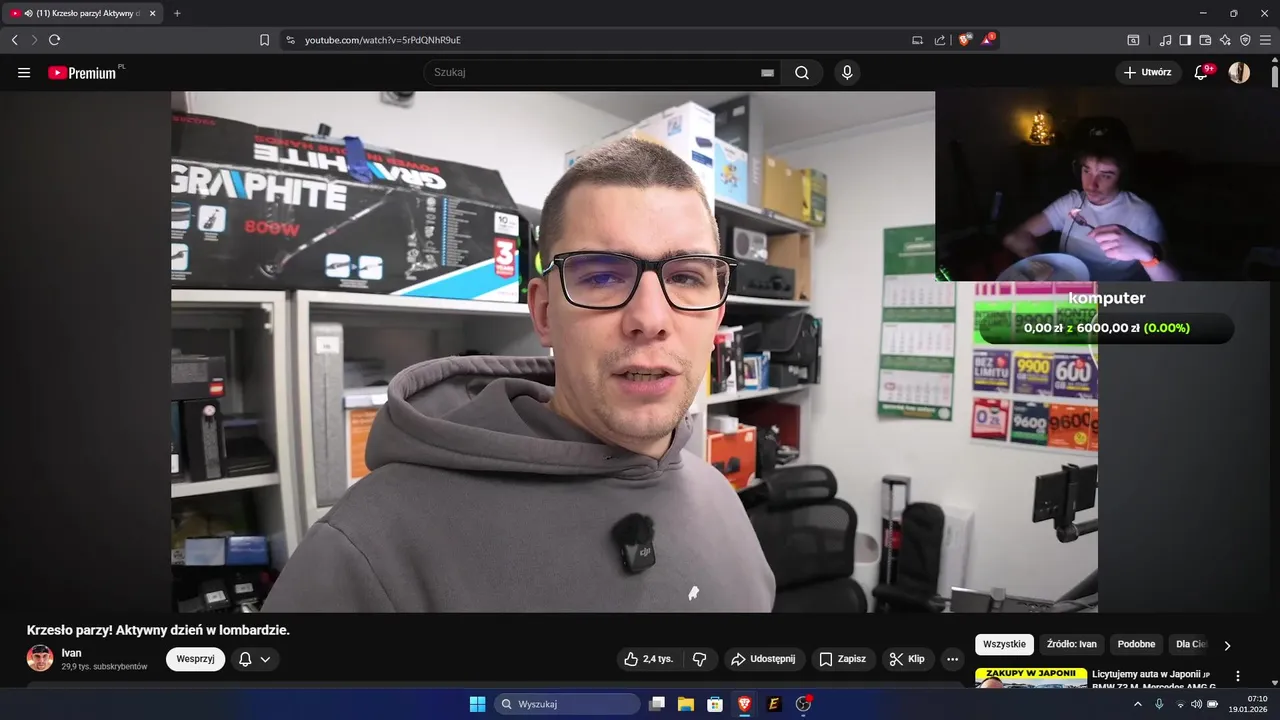
Task: Click the video player to pause playback
Action: (x=634, y=352)
